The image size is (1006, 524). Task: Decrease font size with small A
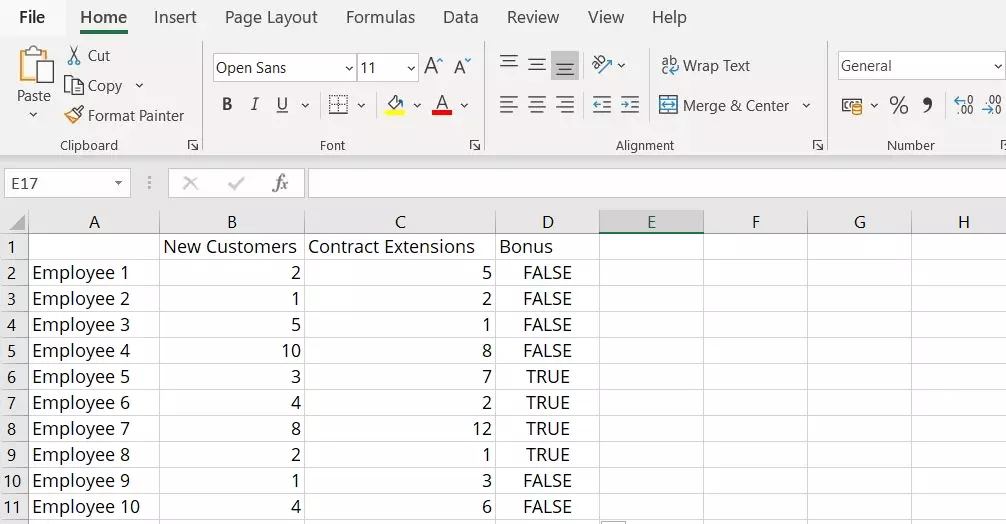[461, 66]
